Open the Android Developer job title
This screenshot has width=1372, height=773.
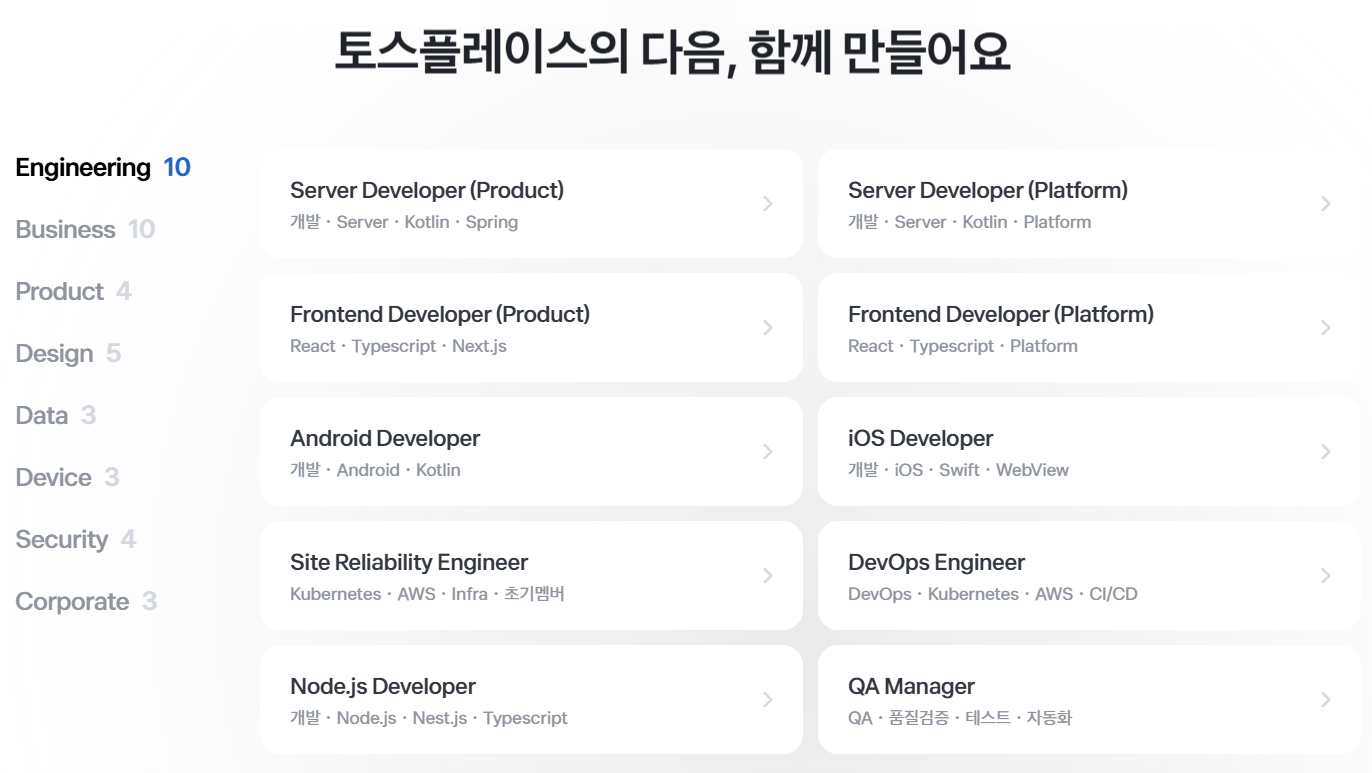click(385, 438)
